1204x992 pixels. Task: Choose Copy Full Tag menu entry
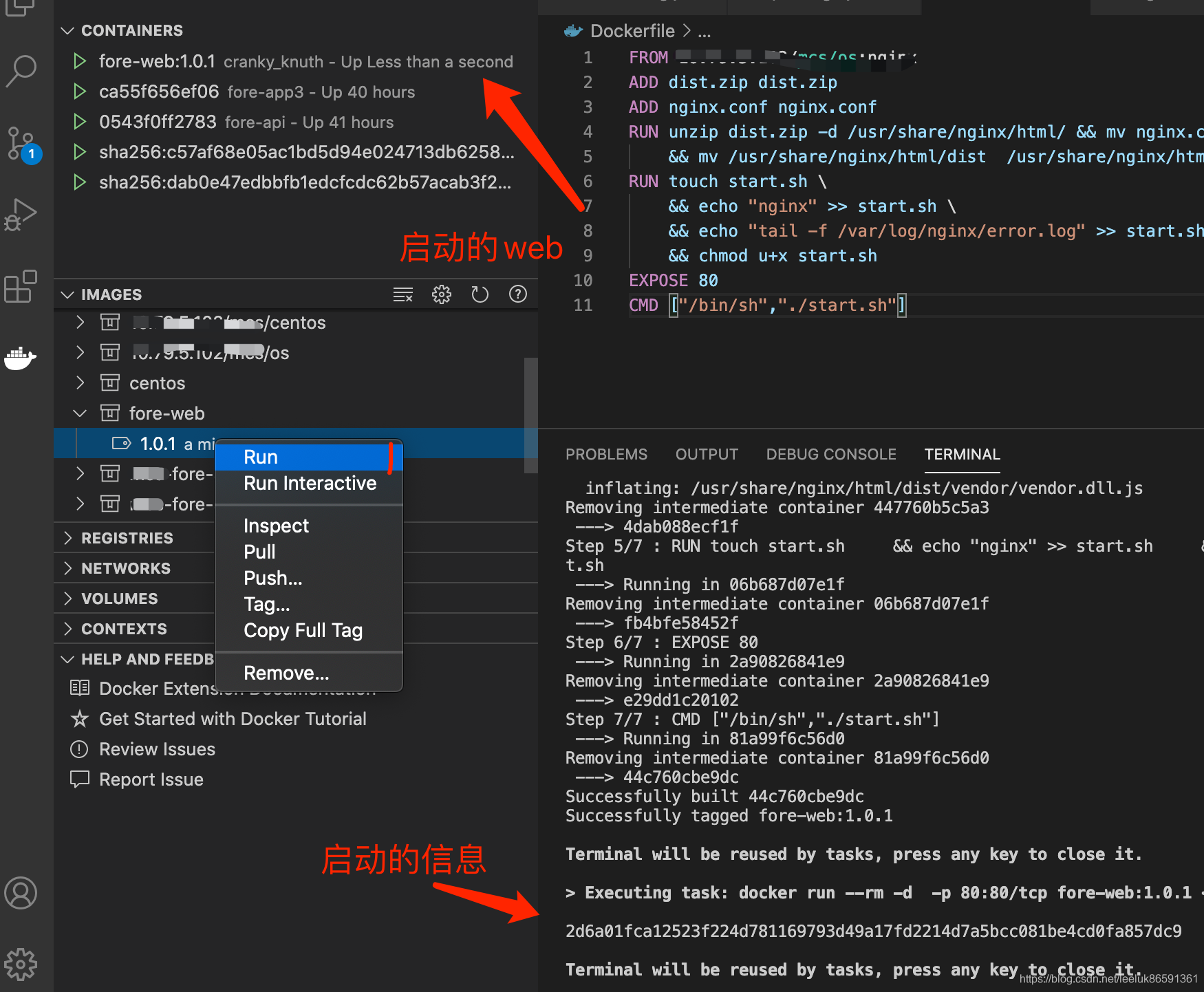tap(309, 630)
